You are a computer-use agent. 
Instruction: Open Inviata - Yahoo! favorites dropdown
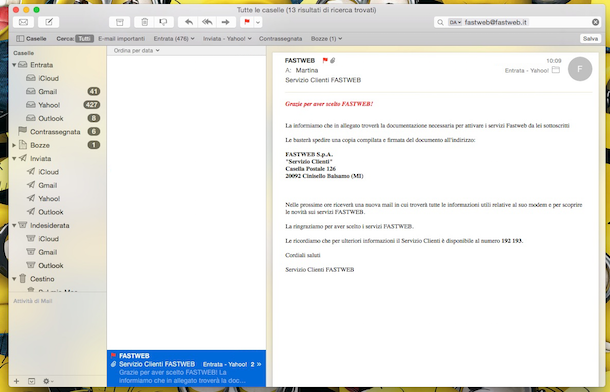[x=227, y=38]
